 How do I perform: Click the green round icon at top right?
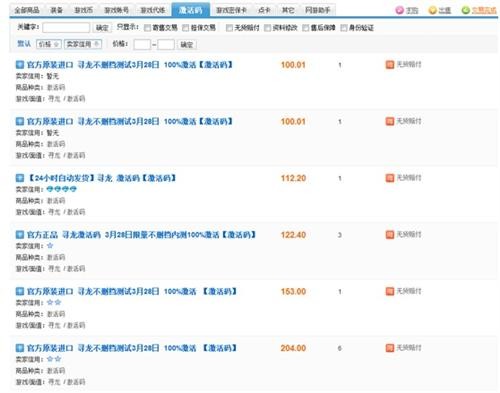[x=465, y=10]
